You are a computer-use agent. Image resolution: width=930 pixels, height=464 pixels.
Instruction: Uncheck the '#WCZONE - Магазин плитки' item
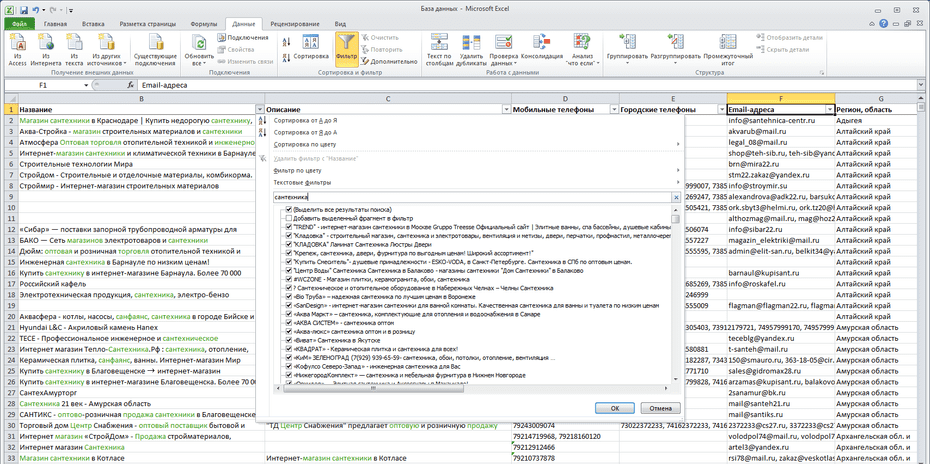click(x=289, y=279)
